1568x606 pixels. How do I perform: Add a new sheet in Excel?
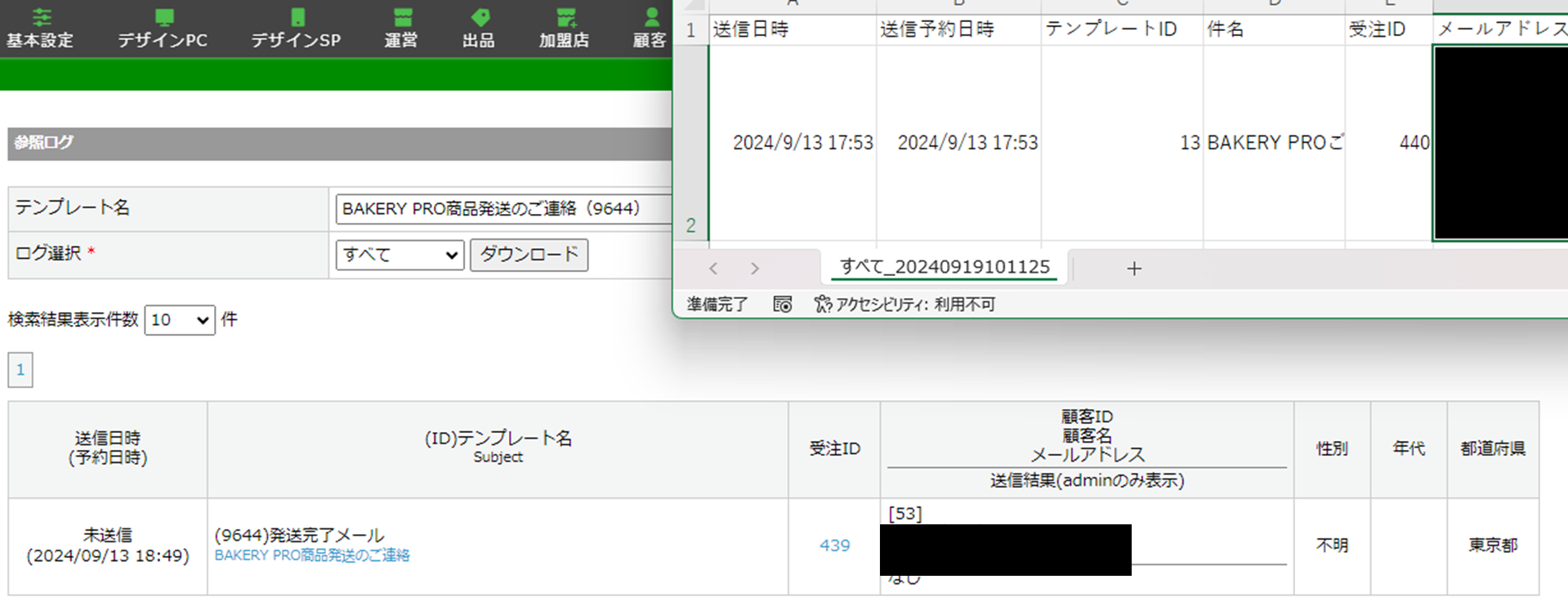(x=1133, y=269)
